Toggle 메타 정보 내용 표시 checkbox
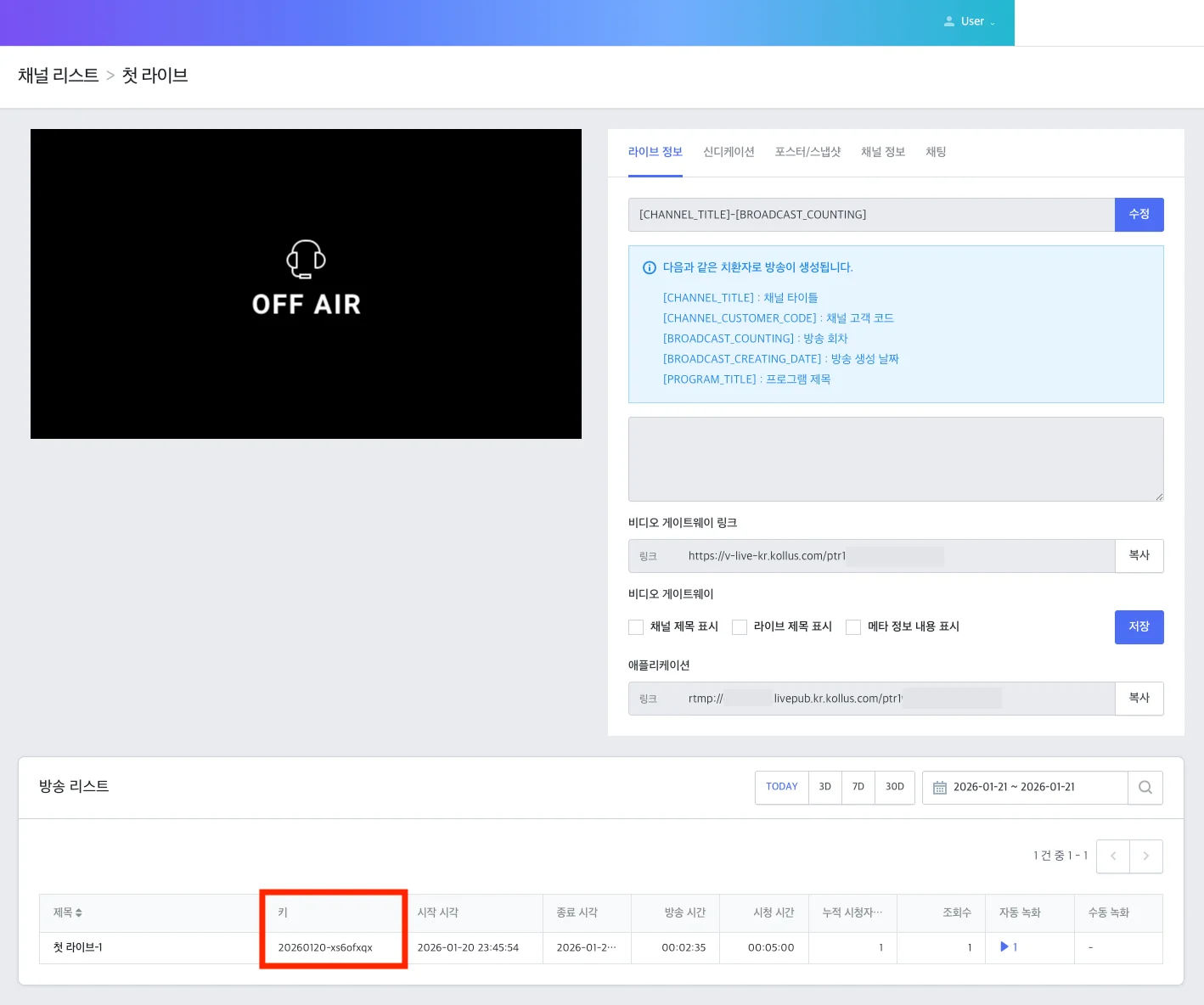 pyautogui.click(x=853, y=627)
